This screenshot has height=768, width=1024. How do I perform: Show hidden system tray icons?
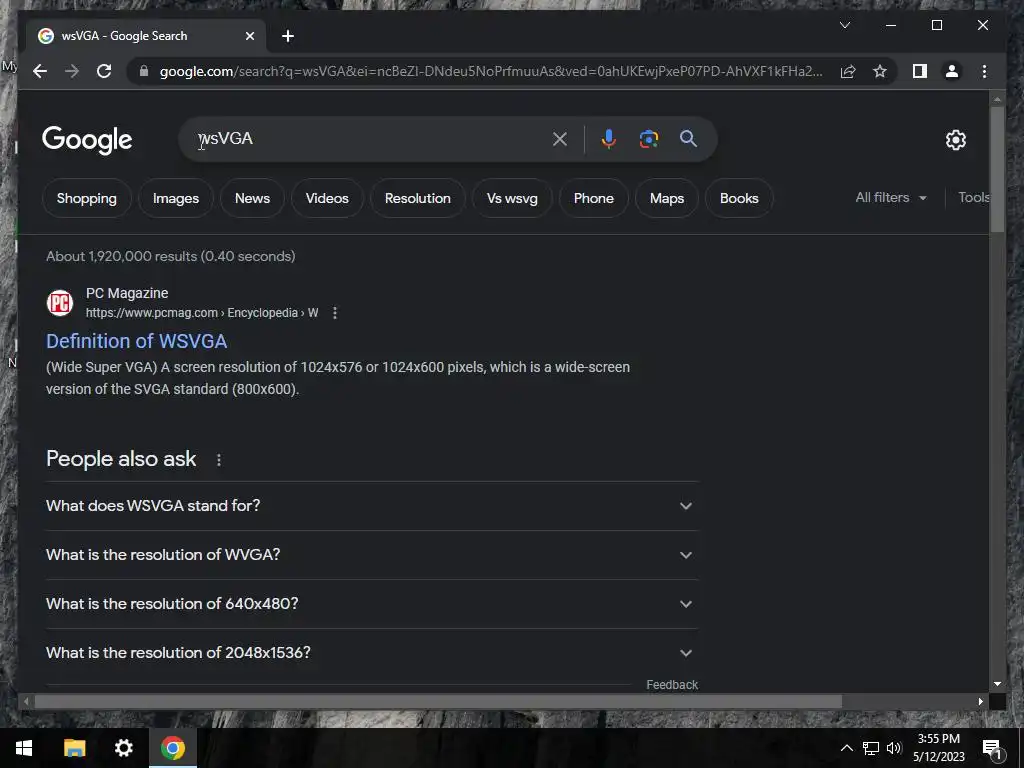click(846, 748)
